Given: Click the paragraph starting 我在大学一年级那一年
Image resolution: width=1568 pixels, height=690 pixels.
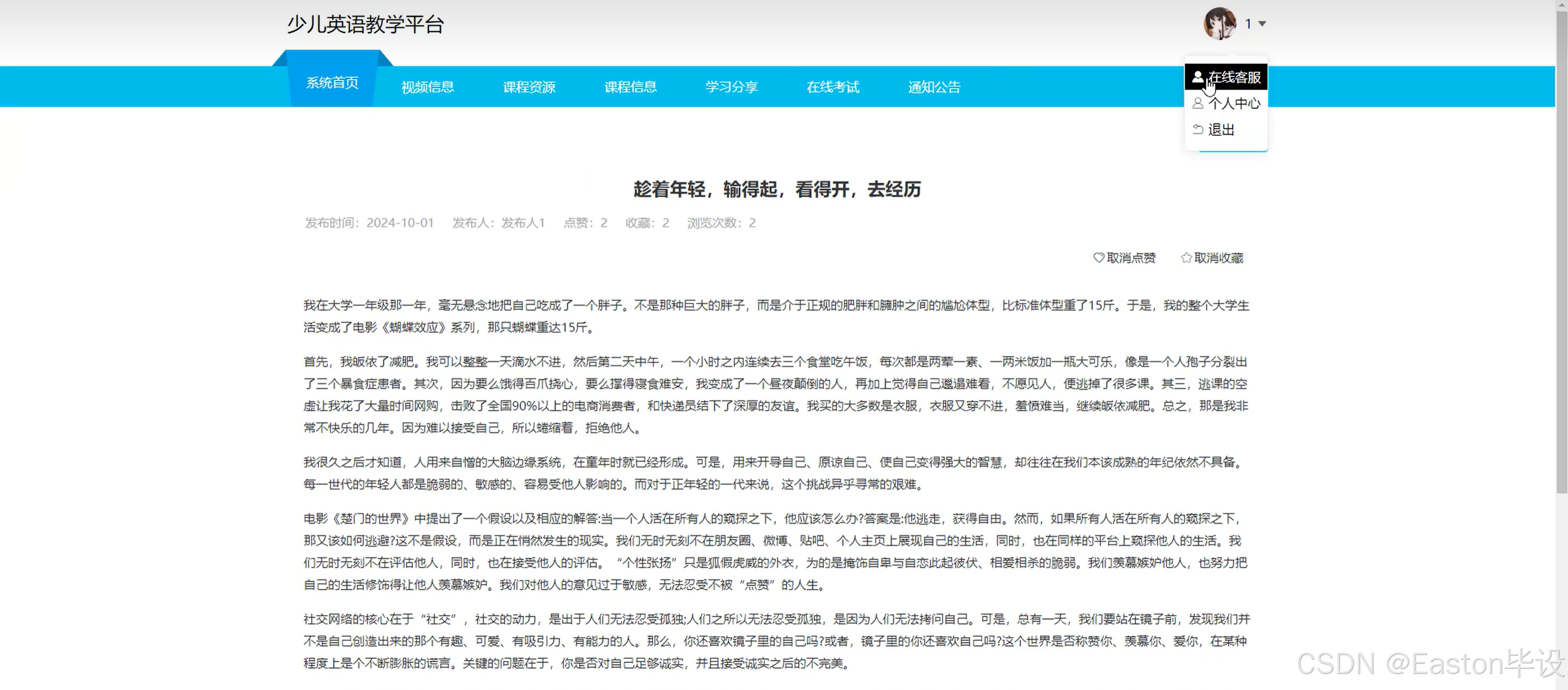Looking at the screenshot, I should pos(776,316).
